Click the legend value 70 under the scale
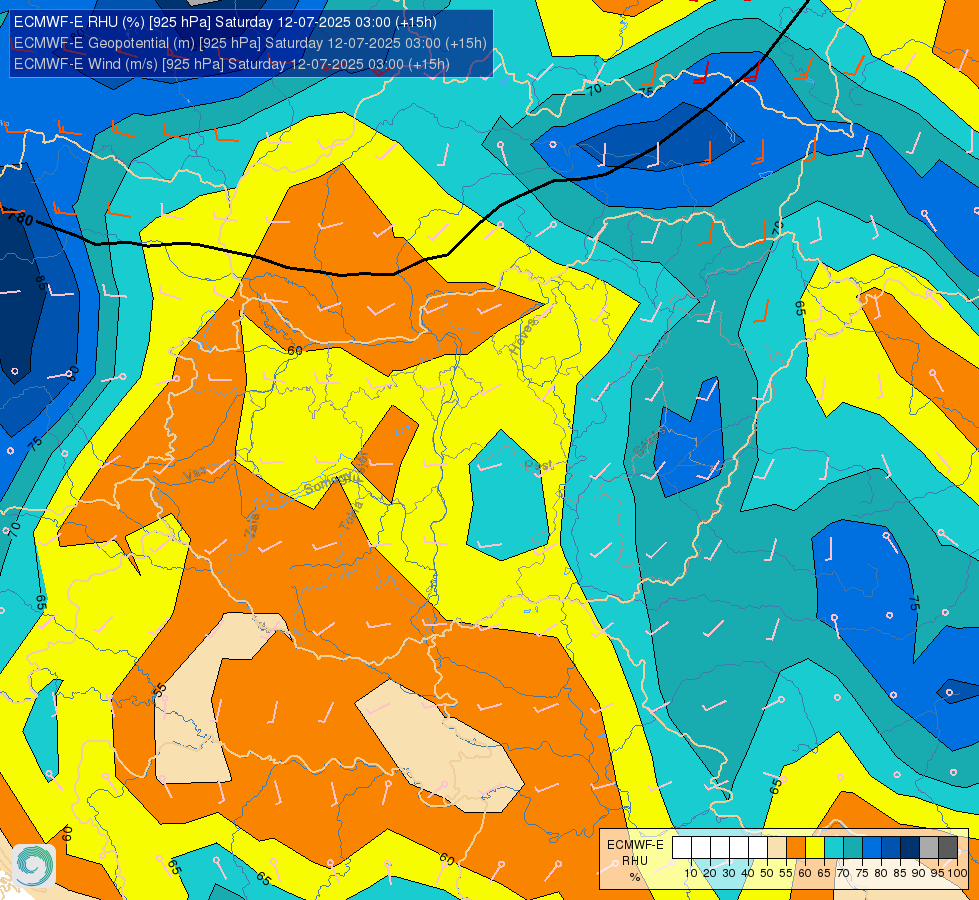 pos(843,873)
